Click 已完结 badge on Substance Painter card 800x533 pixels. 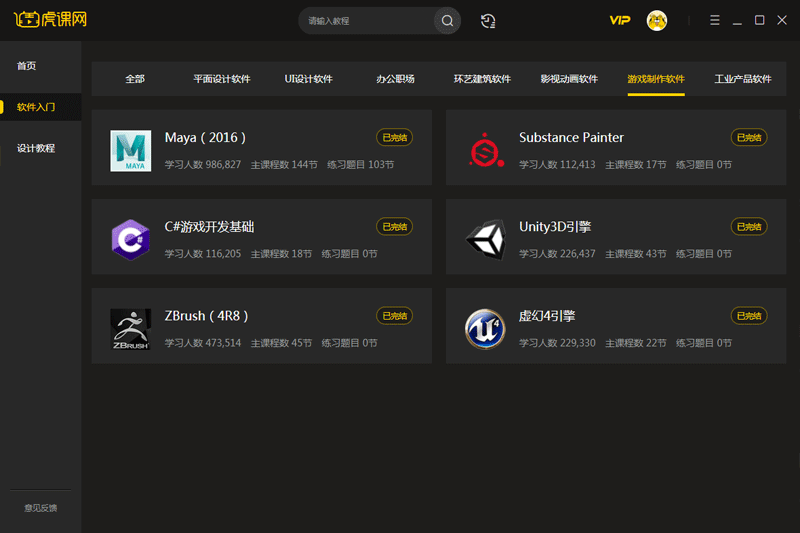coord(749,138)
